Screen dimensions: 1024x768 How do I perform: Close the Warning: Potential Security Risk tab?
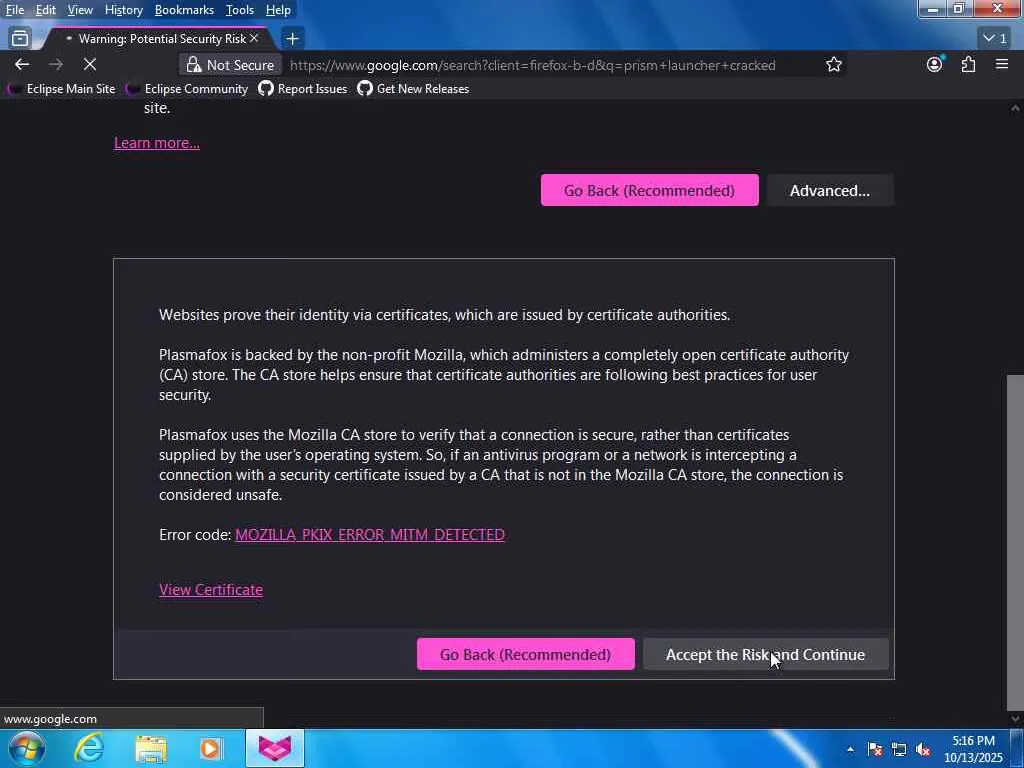pyautogui.click(x=254, y=39)
